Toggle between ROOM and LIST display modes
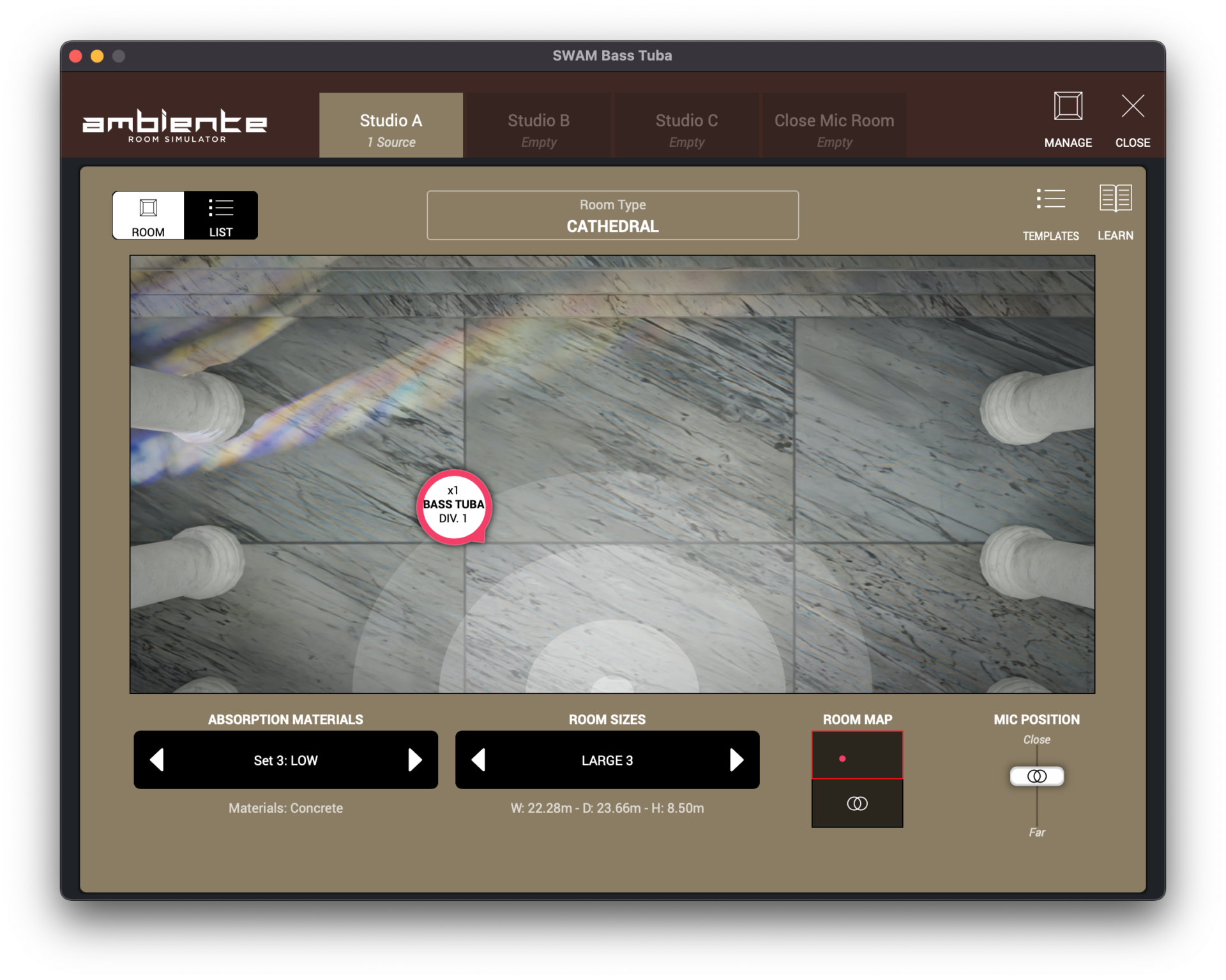The image size is (1226, 980). (x=185, y=215)
